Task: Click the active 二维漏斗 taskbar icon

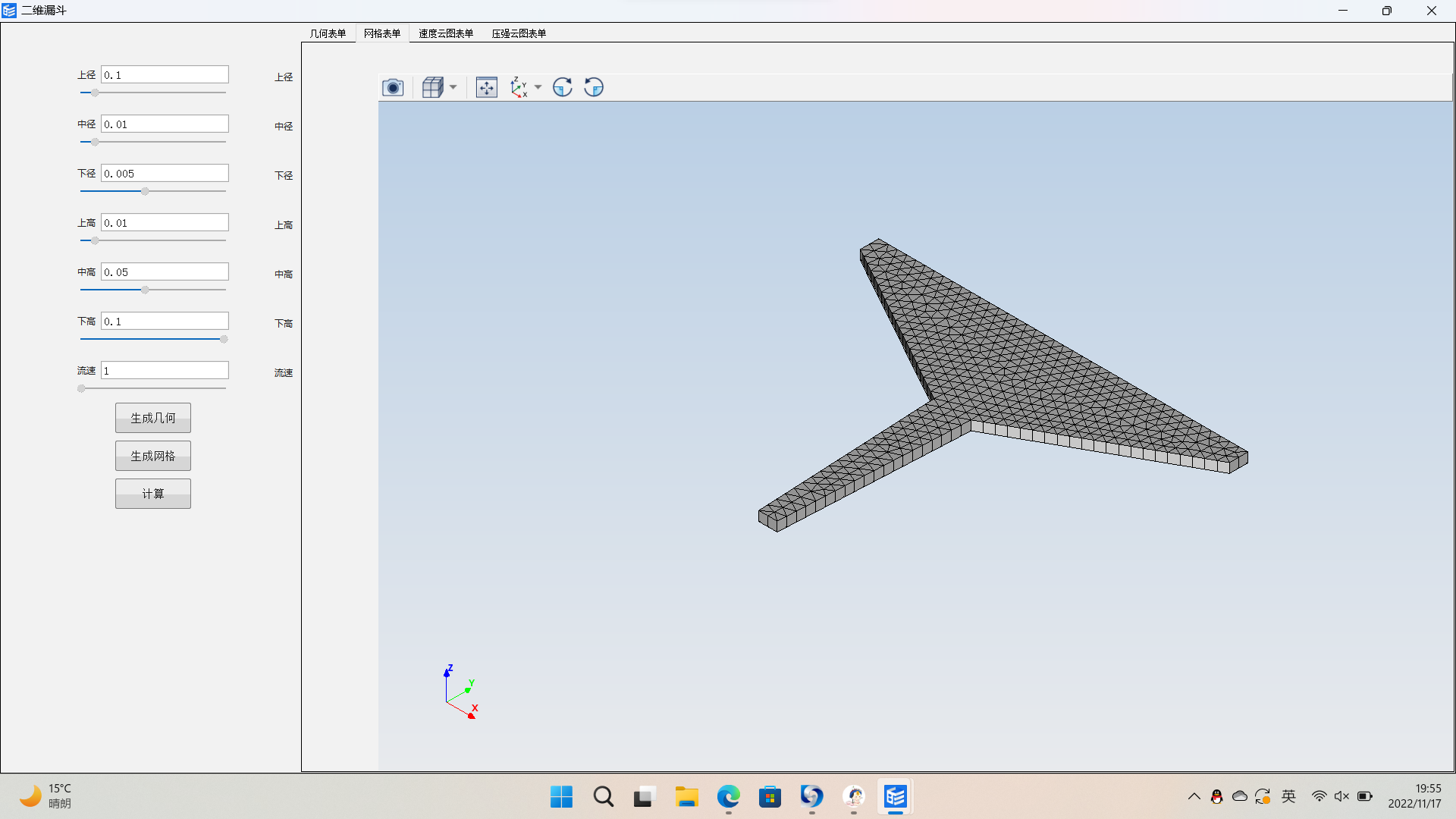Action: point(896,797)
